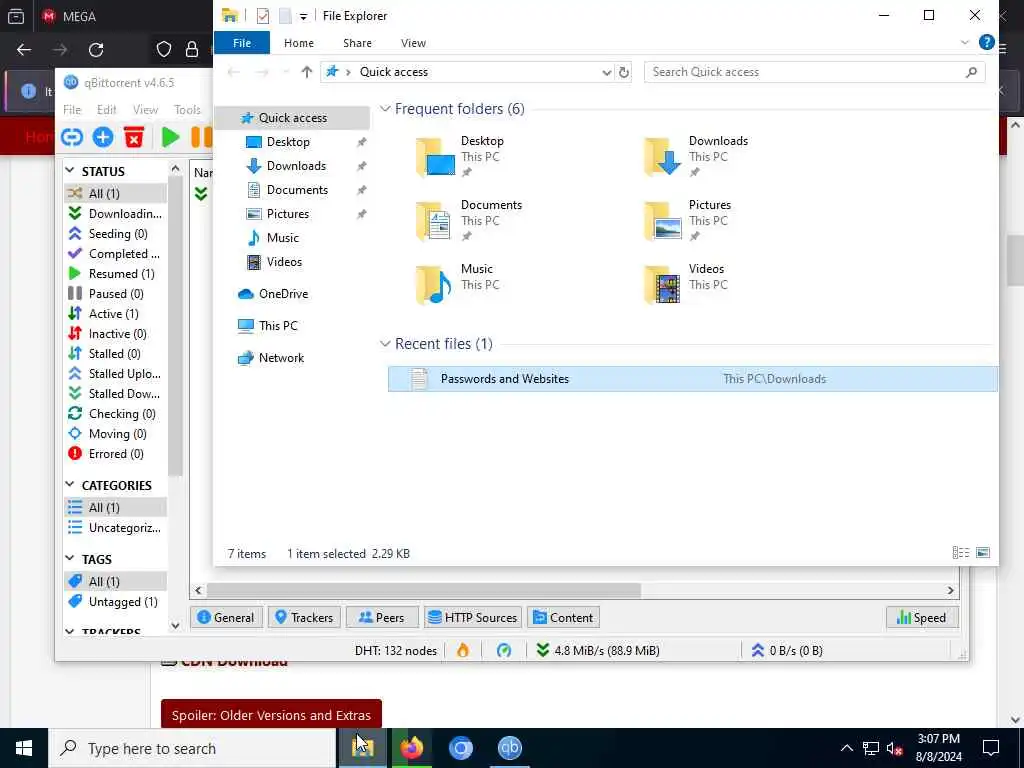Screen dimensions: 1024x768
Task: Collapse Recent files group in File Explorer
Action: click(385, 344)
